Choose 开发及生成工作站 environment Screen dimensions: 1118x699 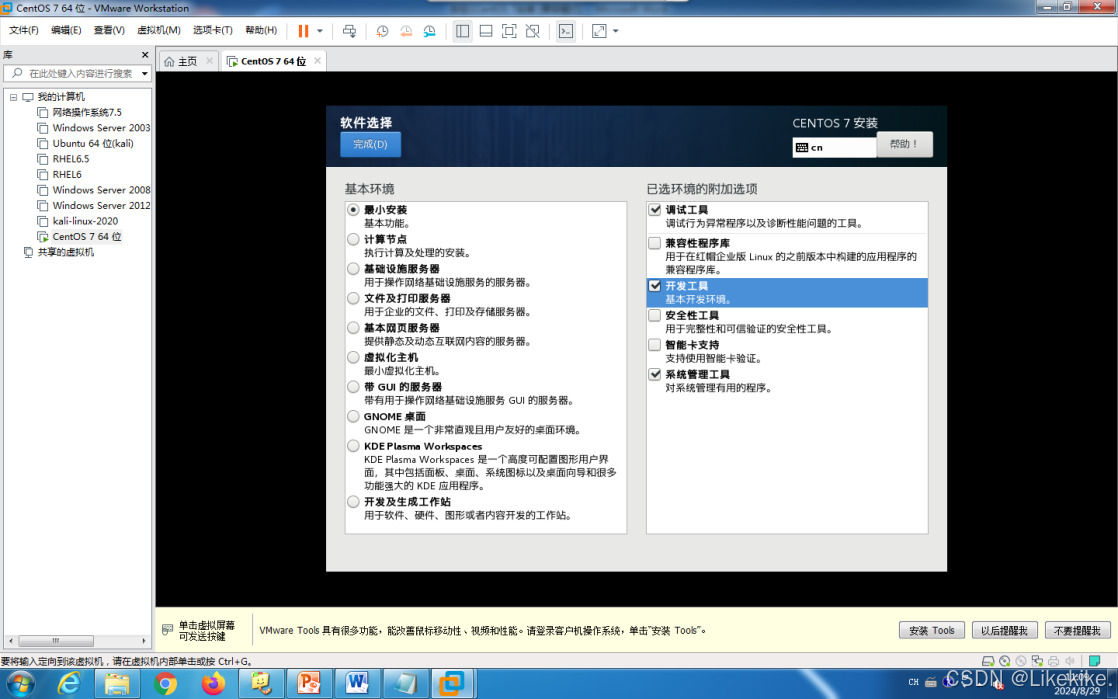pos(353,501)
